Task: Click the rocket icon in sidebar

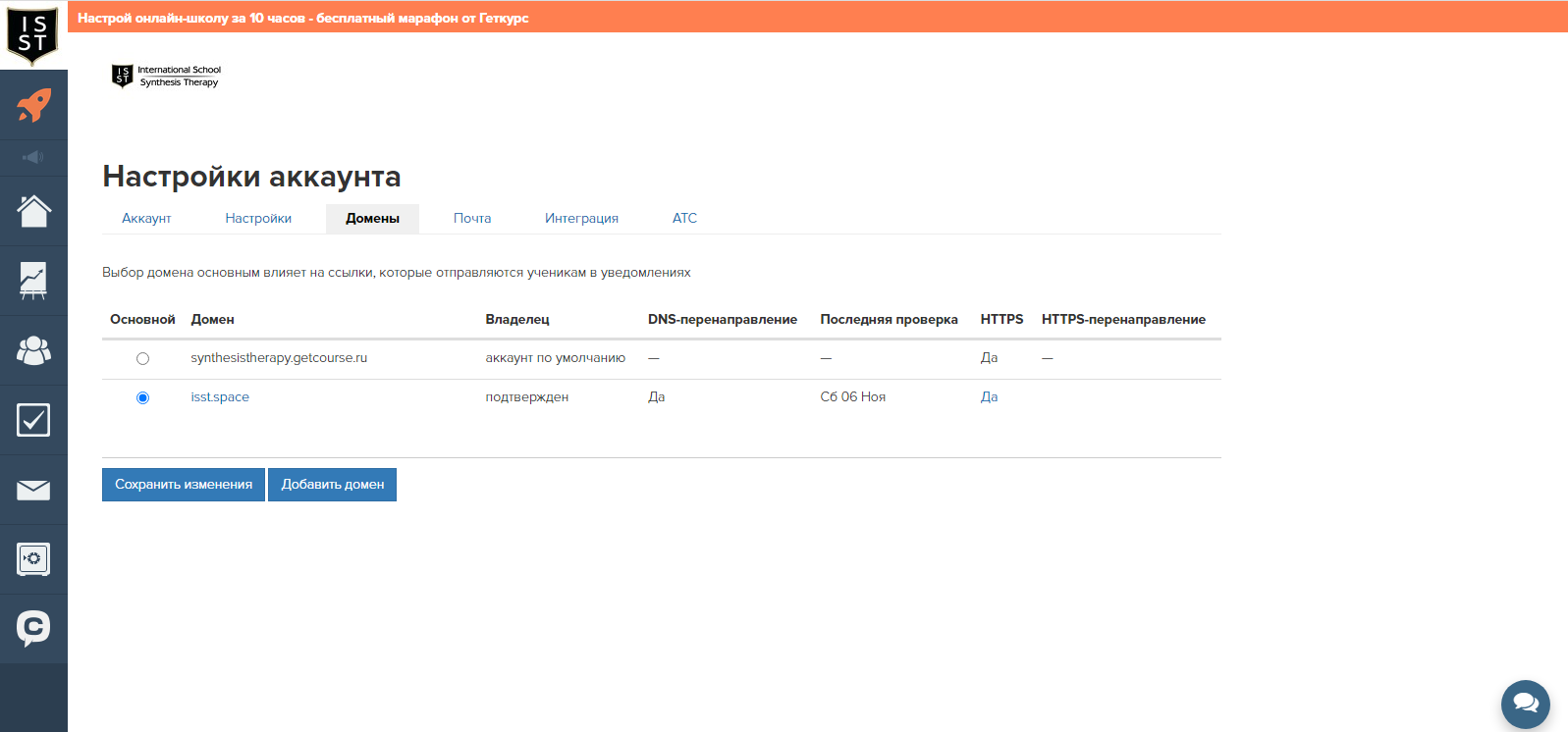Action: 33,105
